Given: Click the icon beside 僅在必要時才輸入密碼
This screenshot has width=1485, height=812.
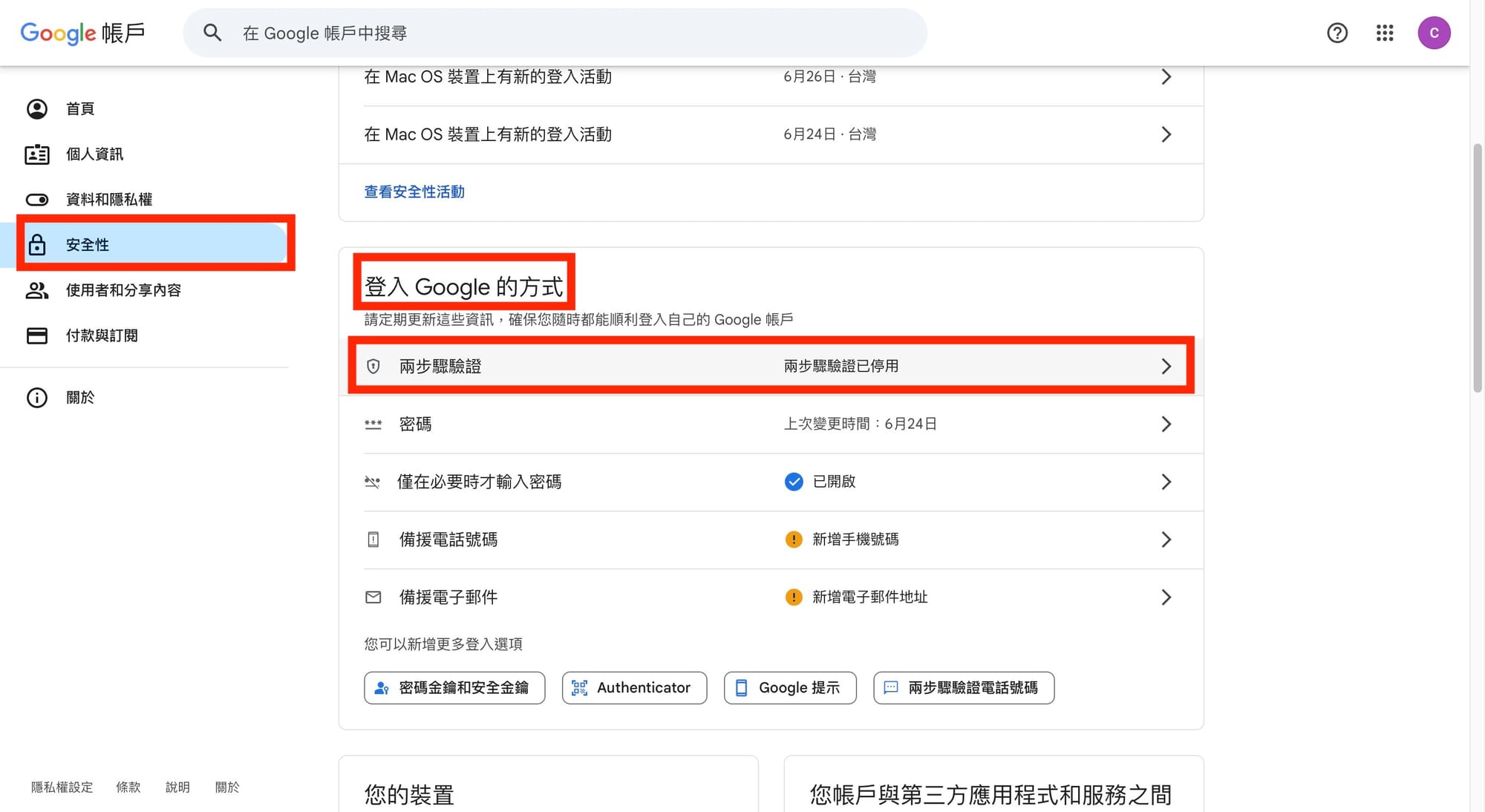Looking at the screenshot, I should pyautogui.click(x=373, y=482).
